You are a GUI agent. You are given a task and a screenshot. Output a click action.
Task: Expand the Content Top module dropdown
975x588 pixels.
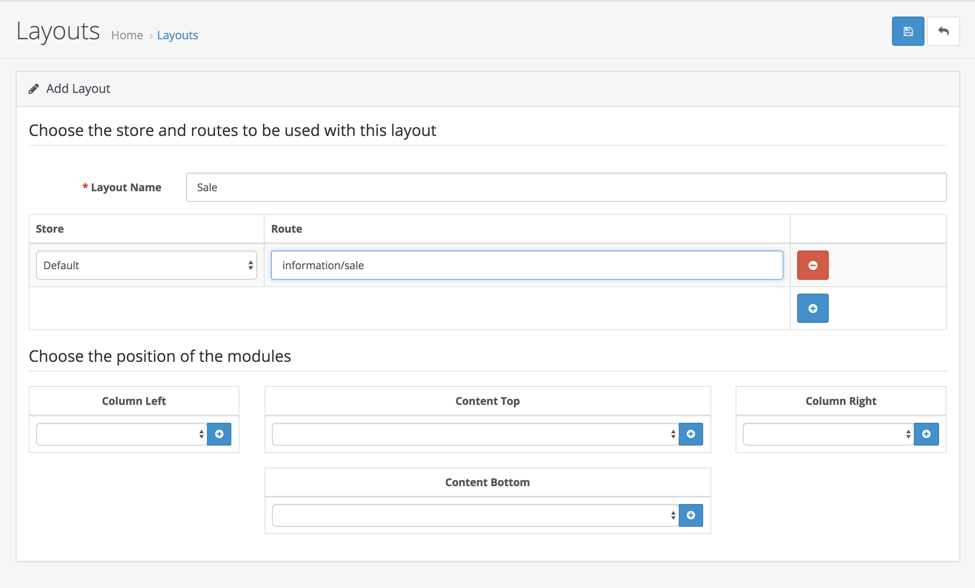coord(475,434)
